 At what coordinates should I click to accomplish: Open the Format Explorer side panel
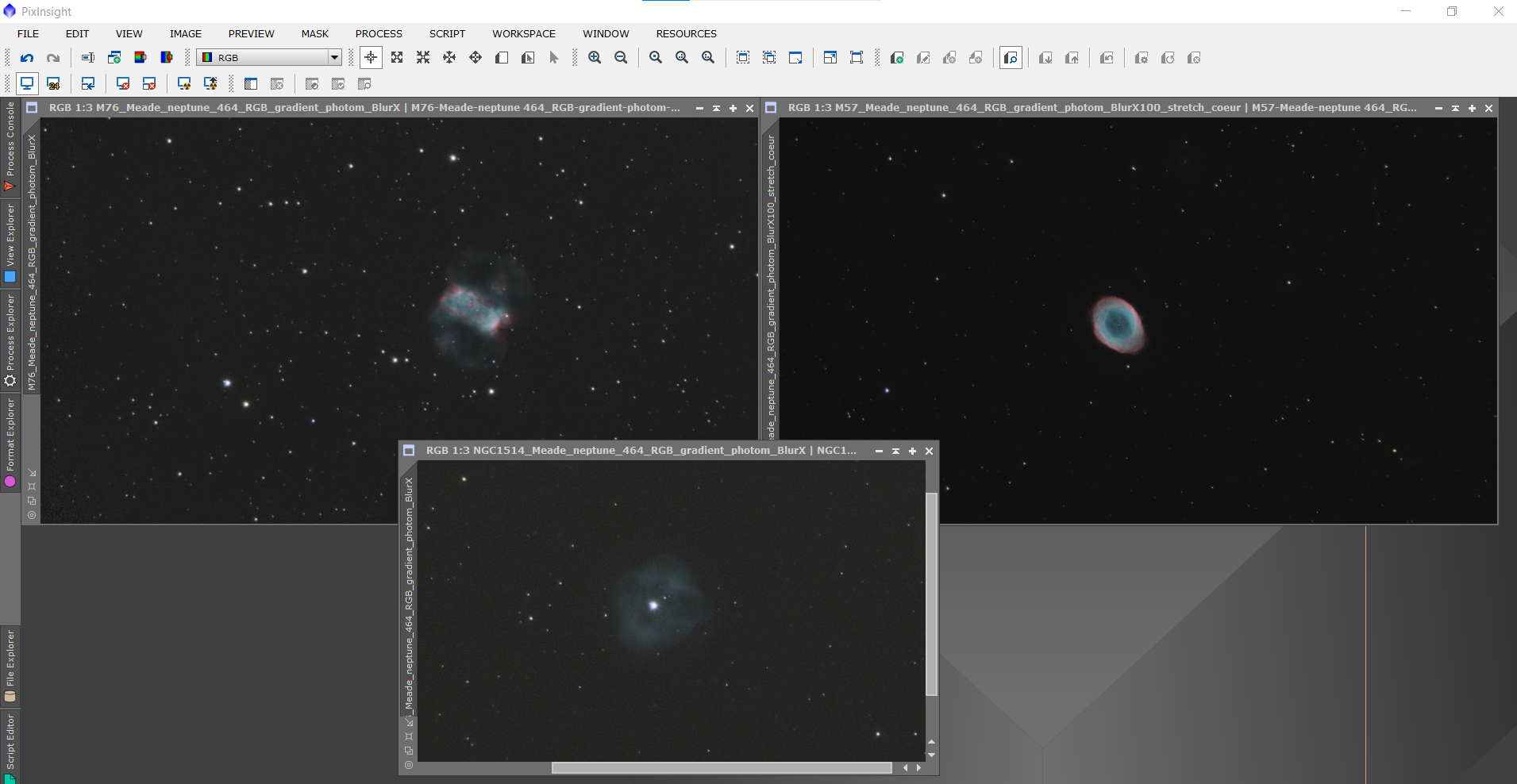pyautogui.click(x=10, y=443)
